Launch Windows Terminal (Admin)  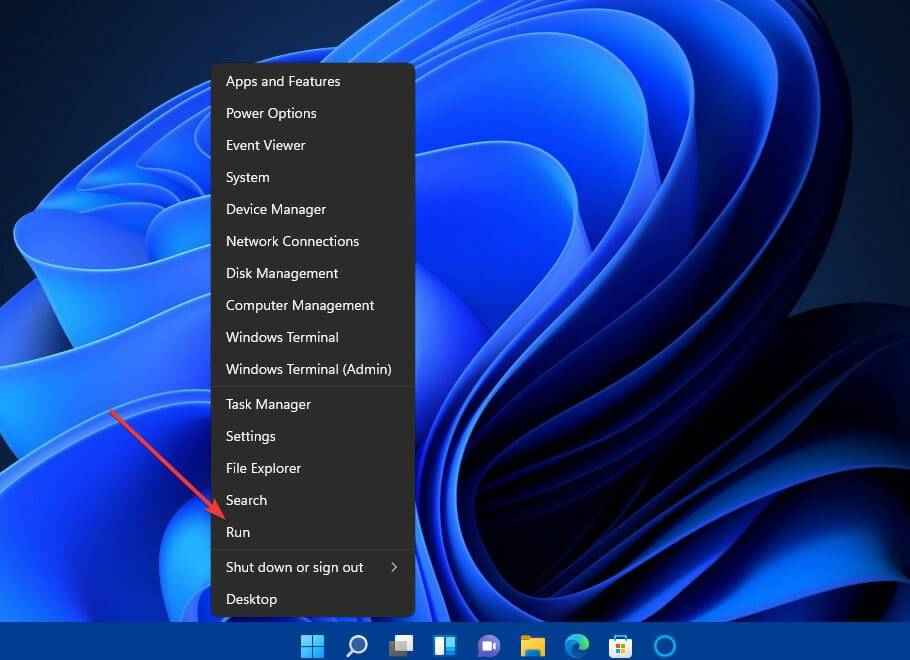pyautogui.click(x=308, y=369)
